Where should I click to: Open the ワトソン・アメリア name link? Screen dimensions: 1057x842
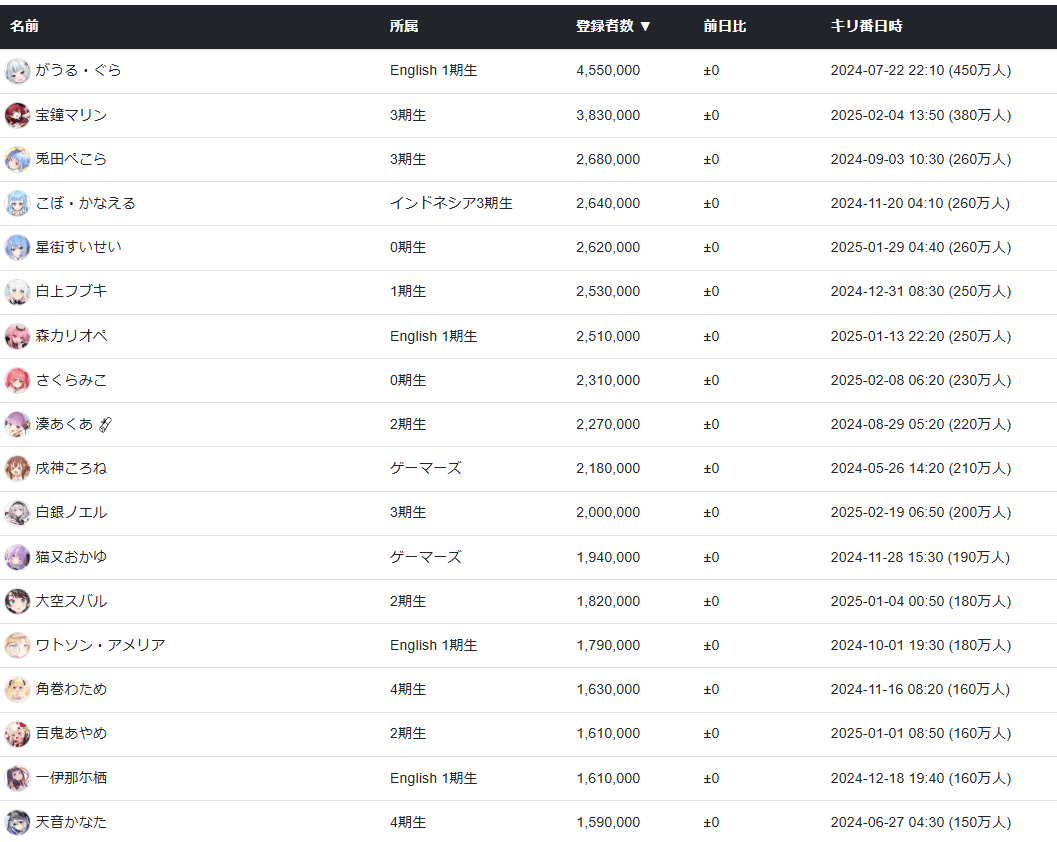click(x=100, y=645)
